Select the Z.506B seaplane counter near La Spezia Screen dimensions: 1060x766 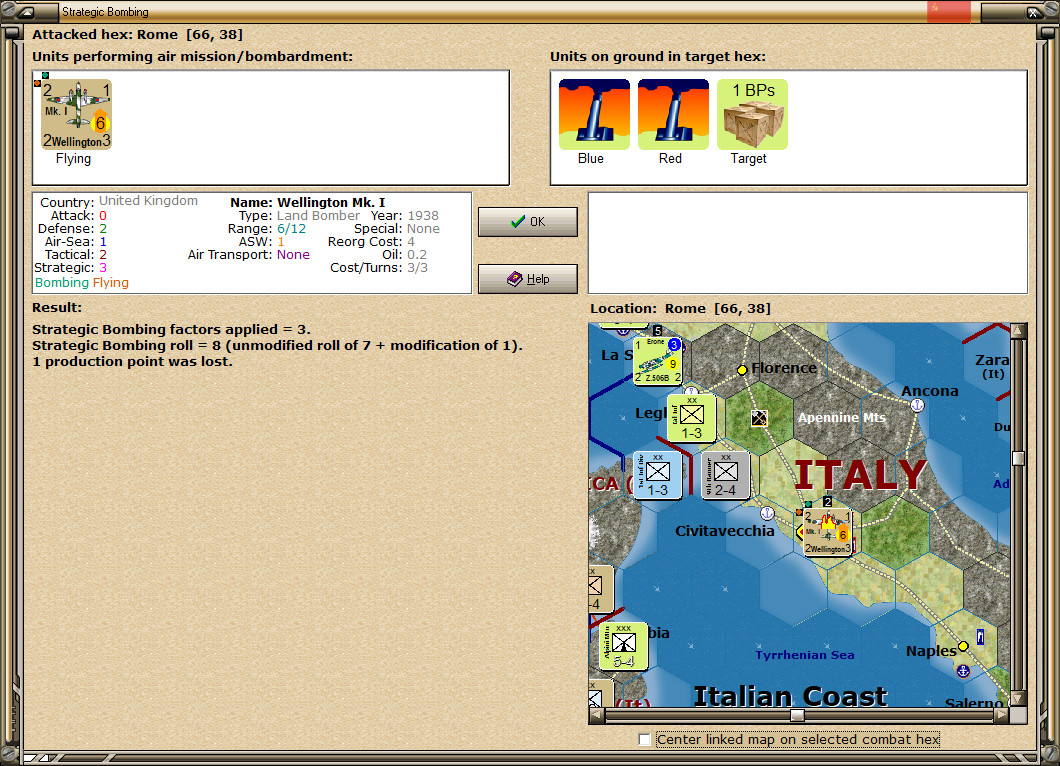pos(656,360)
